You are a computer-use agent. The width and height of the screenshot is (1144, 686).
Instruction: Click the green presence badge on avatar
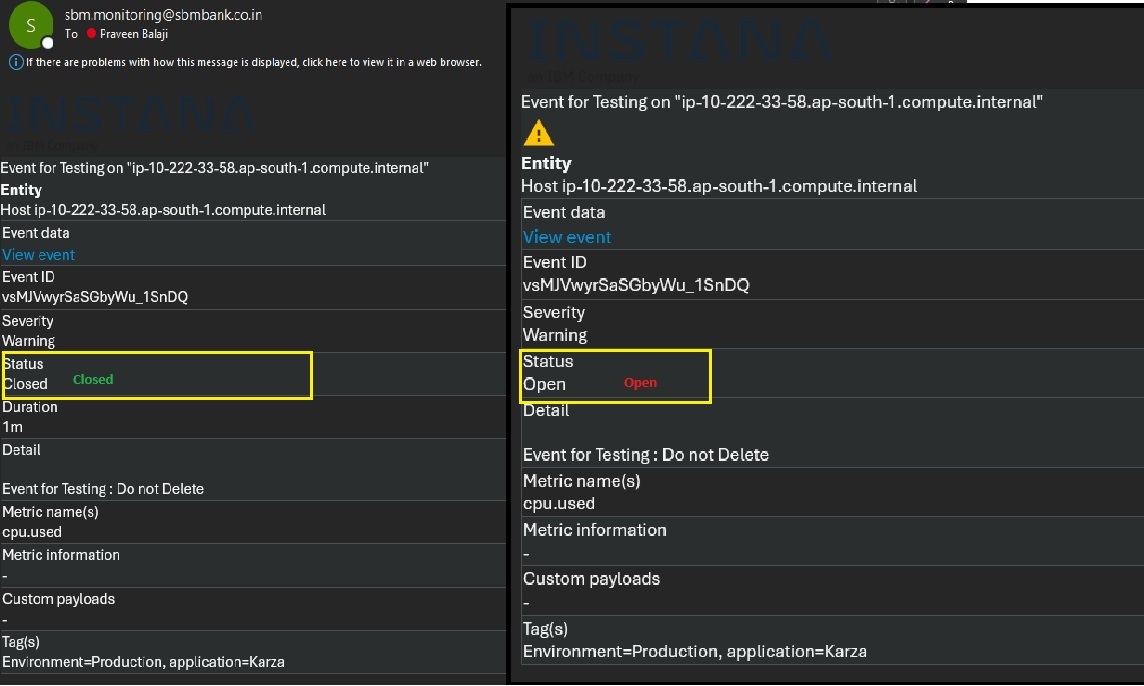tap(47, 43)
